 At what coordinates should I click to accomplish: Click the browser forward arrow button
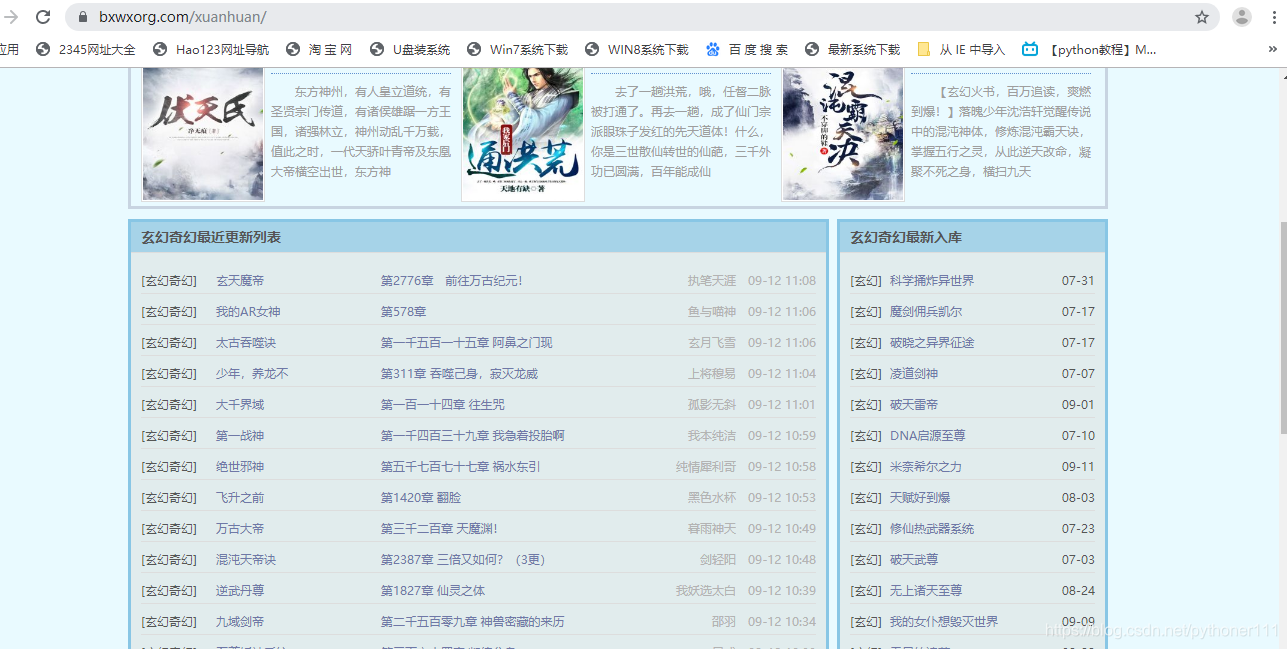(12, 17)
